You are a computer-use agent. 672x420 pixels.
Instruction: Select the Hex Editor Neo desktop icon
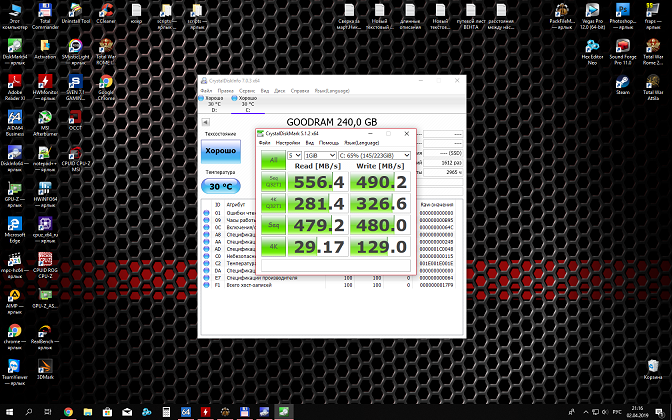(x=592, y=52)
